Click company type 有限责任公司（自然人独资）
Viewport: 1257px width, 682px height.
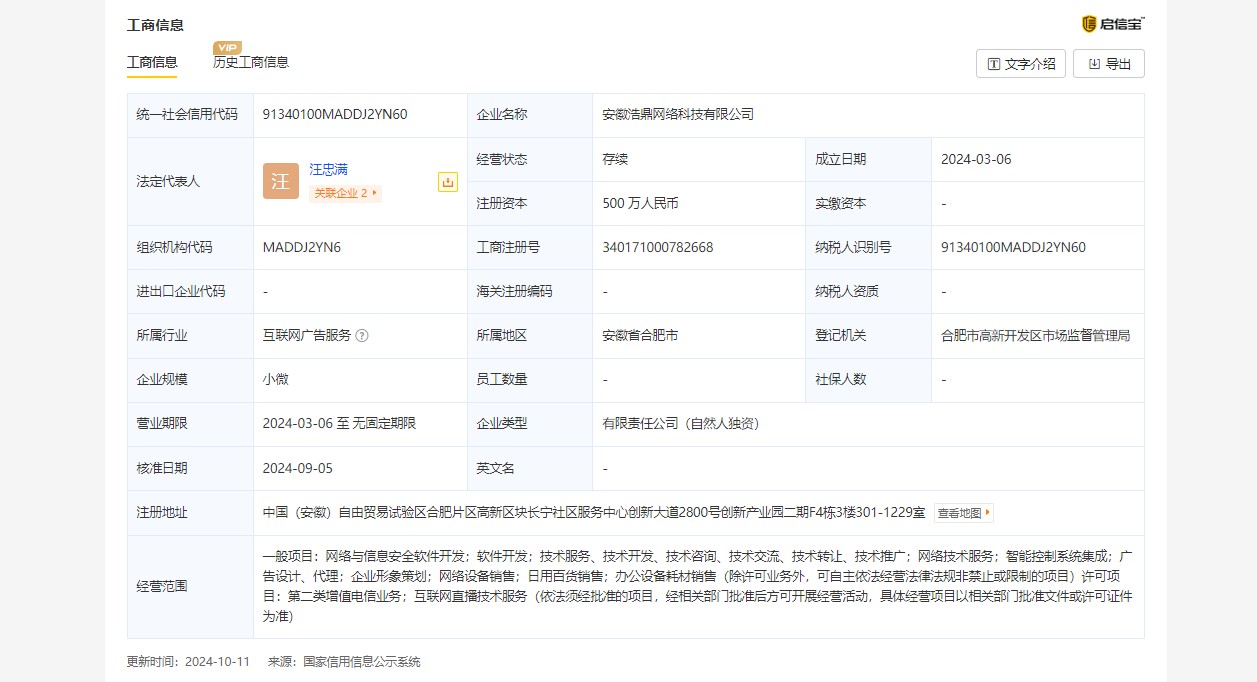point(684,424)
